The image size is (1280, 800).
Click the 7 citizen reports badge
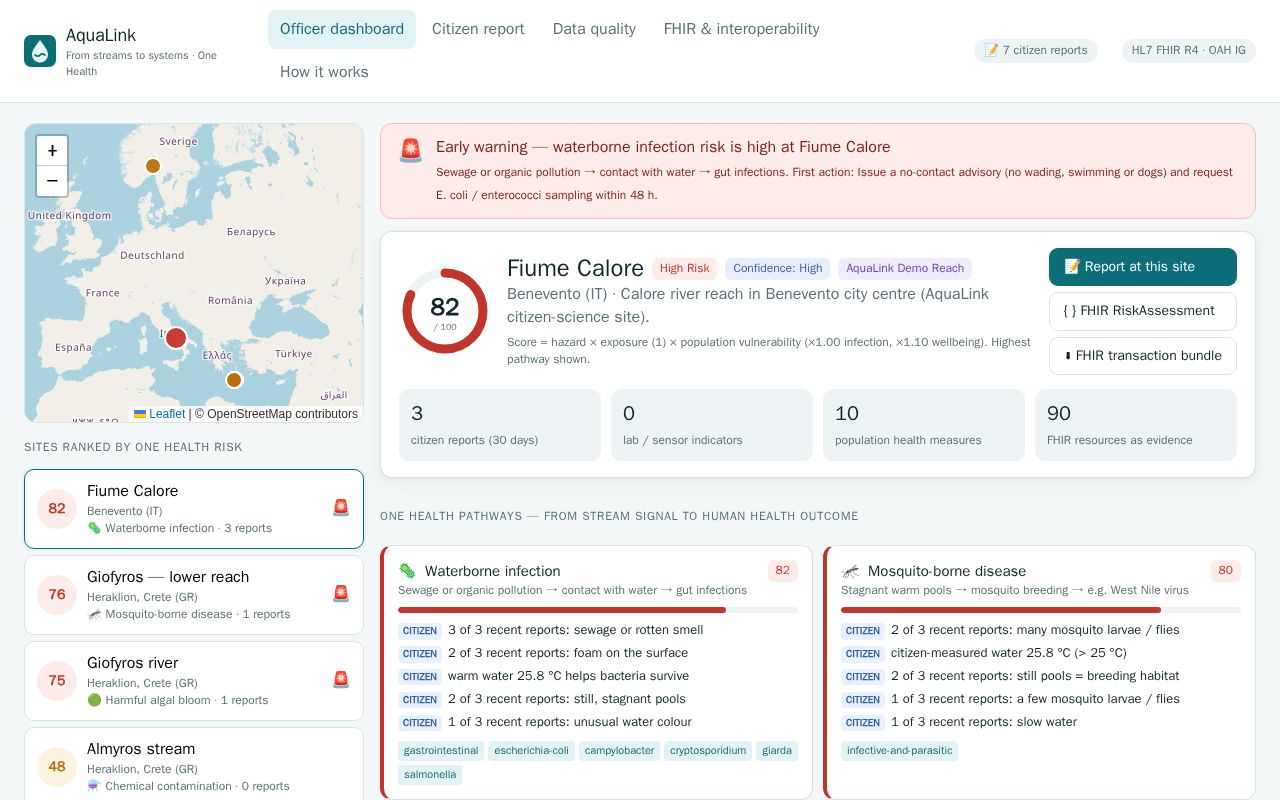1036,51
